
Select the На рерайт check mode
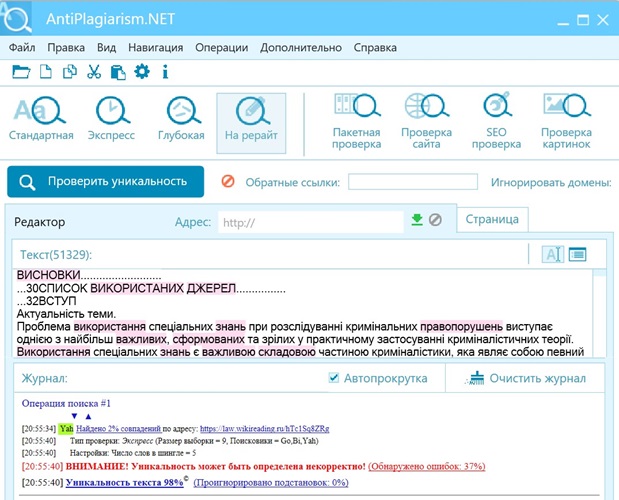pos(251,123)
